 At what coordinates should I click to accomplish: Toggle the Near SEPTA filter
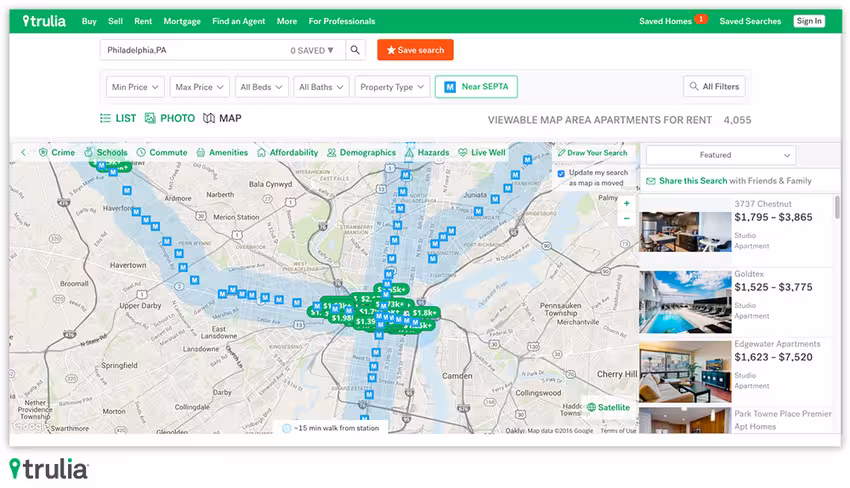(476, 87)
